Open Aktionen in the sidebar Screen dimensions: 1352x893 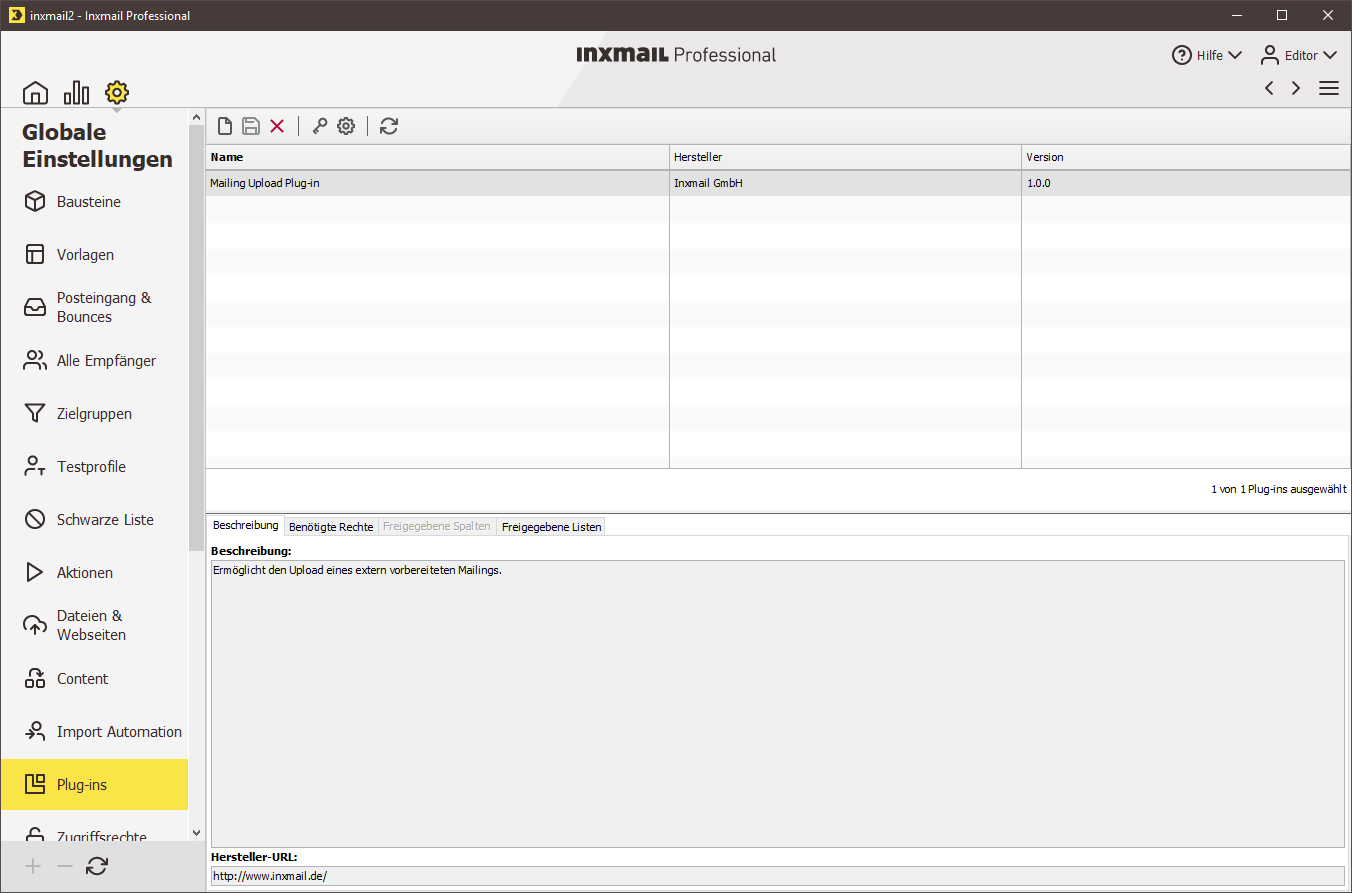(x=95, y=573)
